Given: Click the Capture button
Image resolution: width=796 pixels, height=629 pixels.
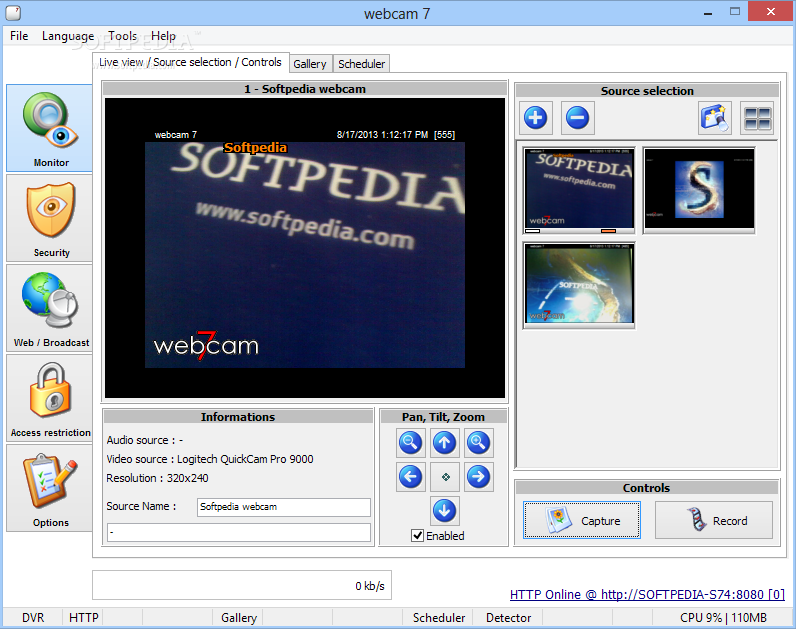Looking at the screenshot, I should pyautogui.click(x=582, y=520).
